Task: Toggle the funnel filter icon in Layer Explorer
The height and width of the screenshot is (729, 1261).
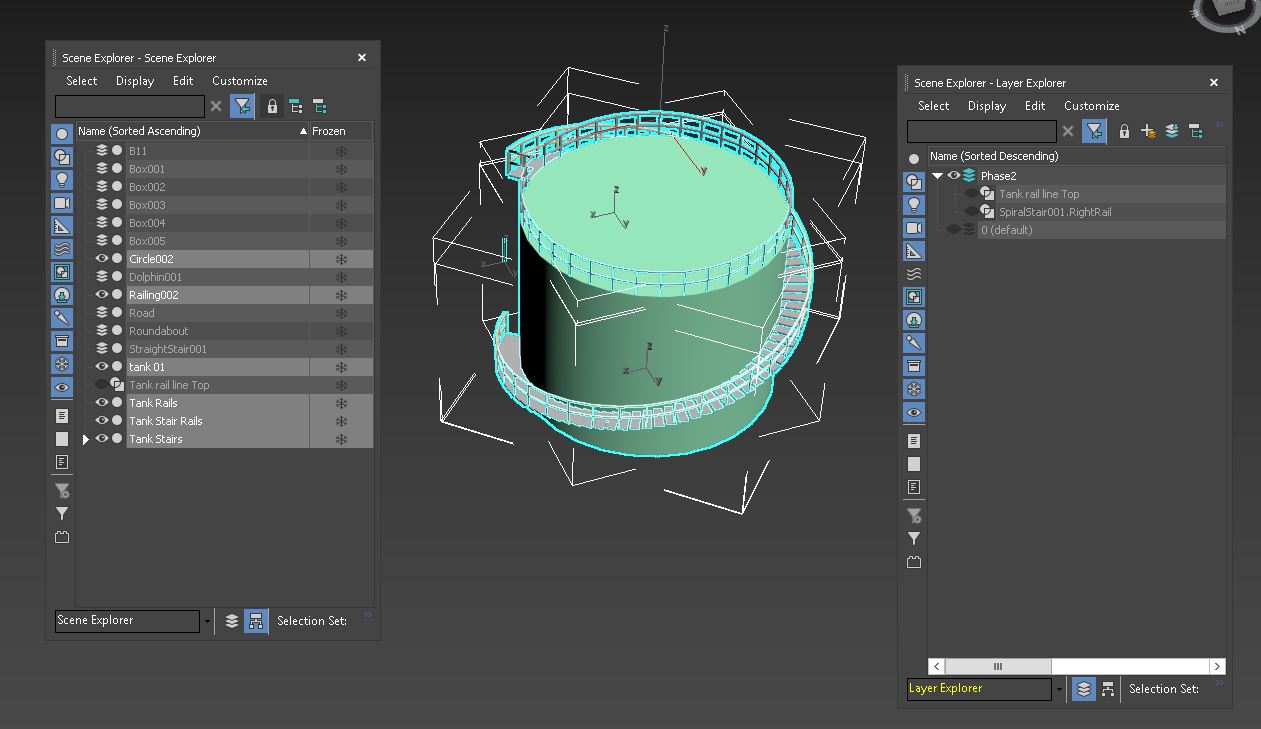Action: pyautogui.click(x=1094, y=130)
